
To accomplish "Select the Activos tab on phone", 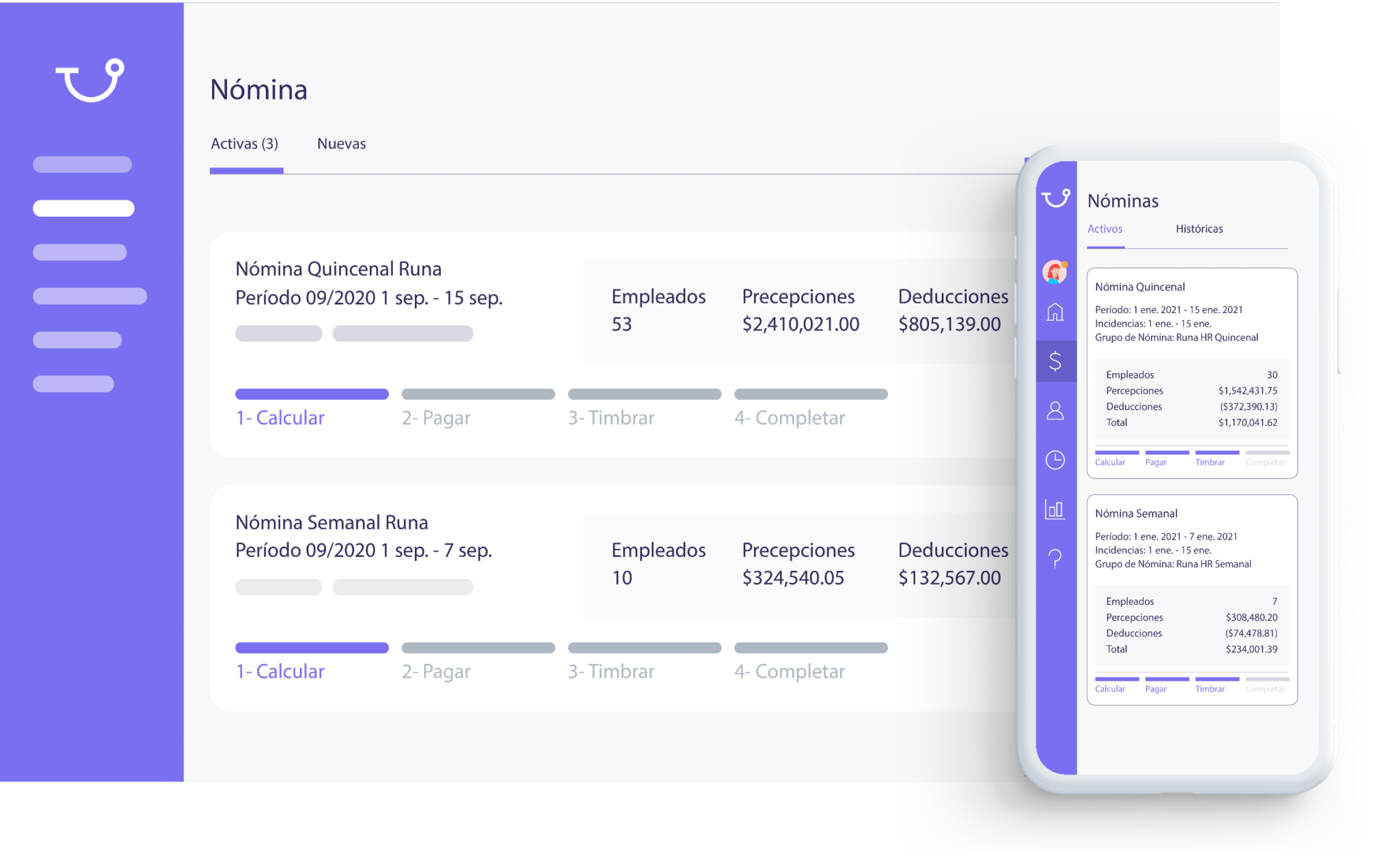I will tap(1105, 229).
